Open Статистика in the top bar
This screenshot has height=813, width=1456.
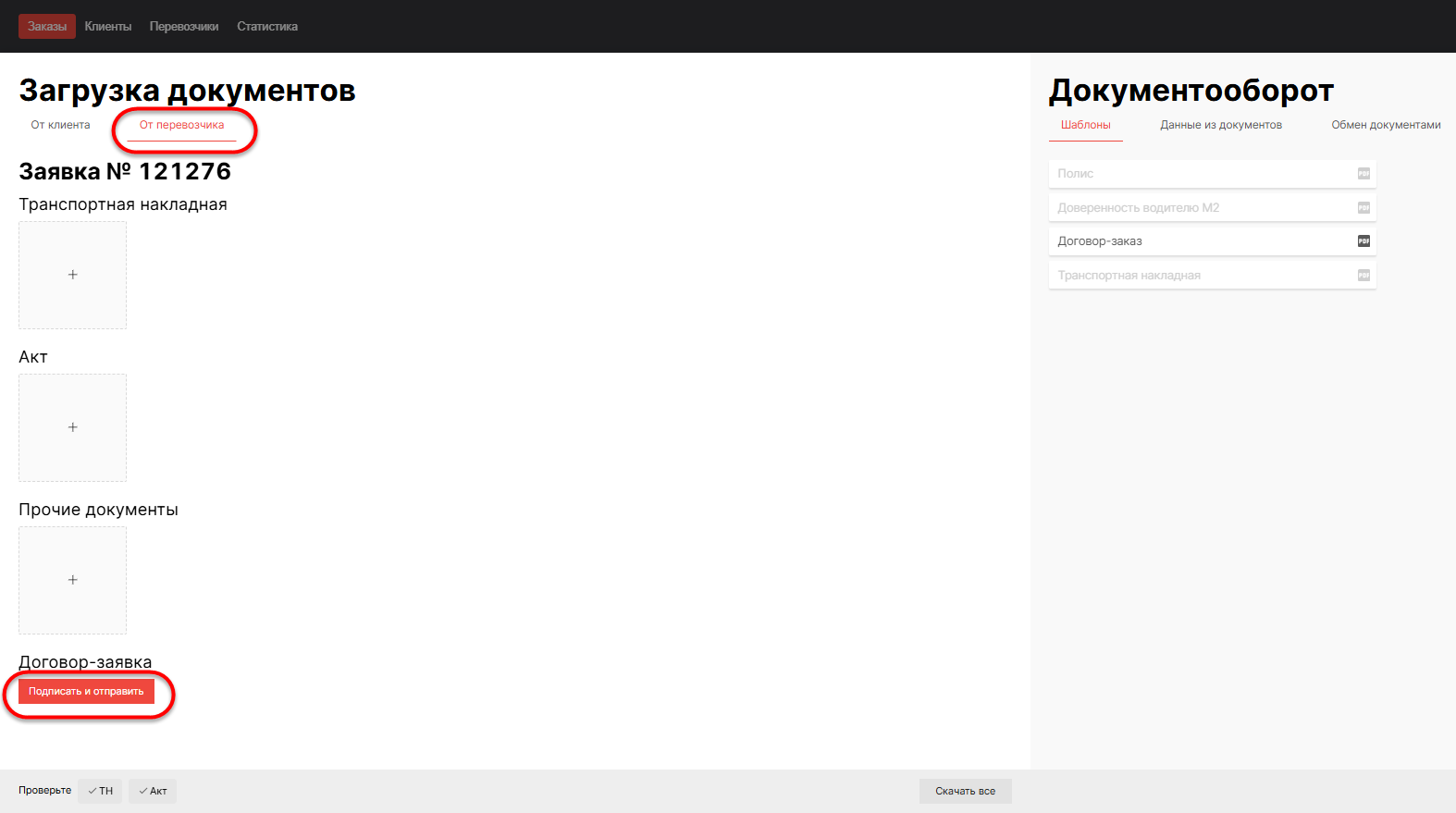(x=267, y=27)
